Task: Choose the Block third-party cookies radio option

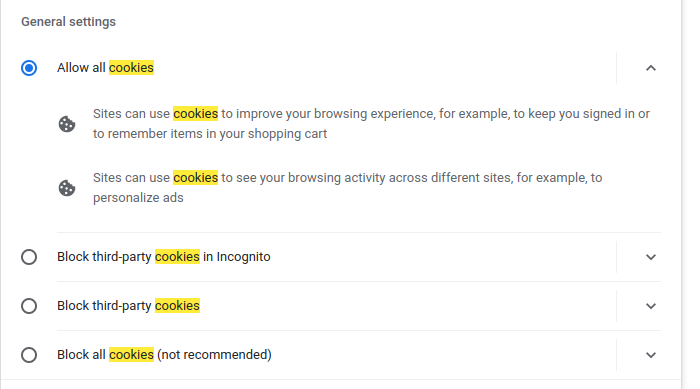Action: tap(29, 306)
